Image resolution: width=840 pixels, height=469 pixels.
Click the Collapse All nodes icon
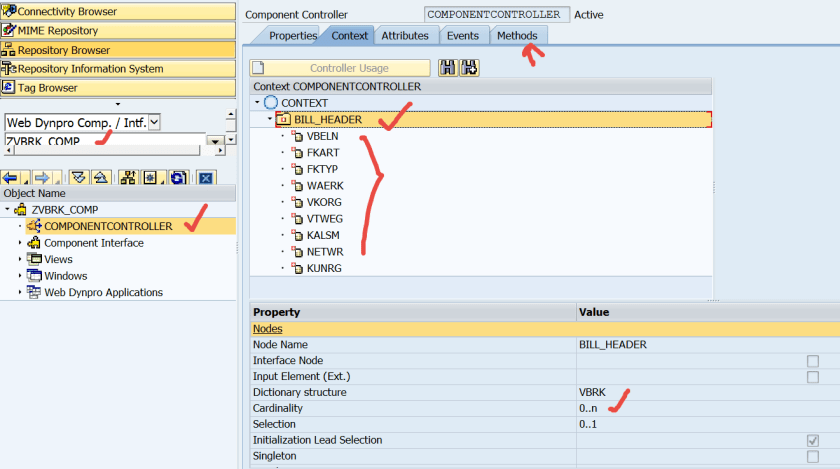click(100, 178)
